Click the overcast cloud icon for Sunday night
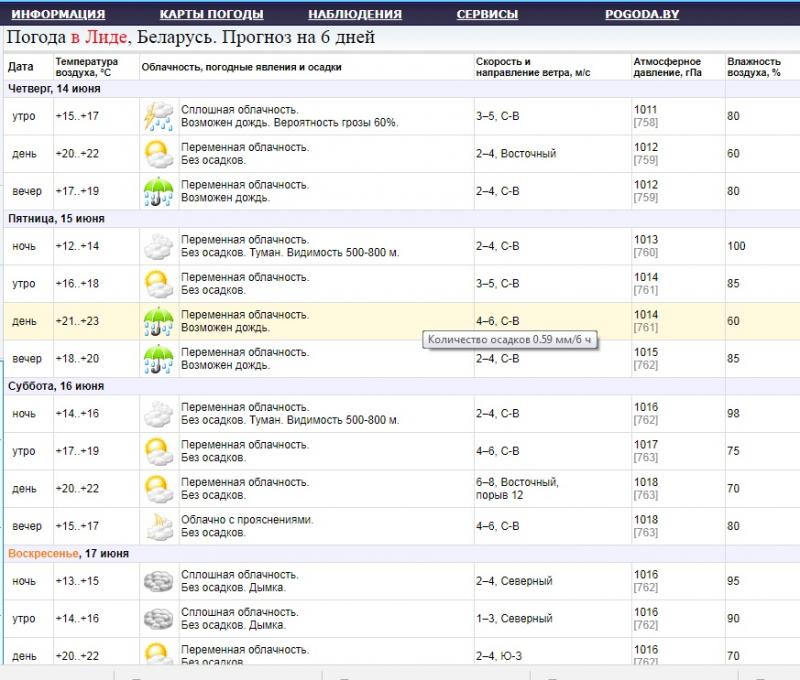 (158, 581)
